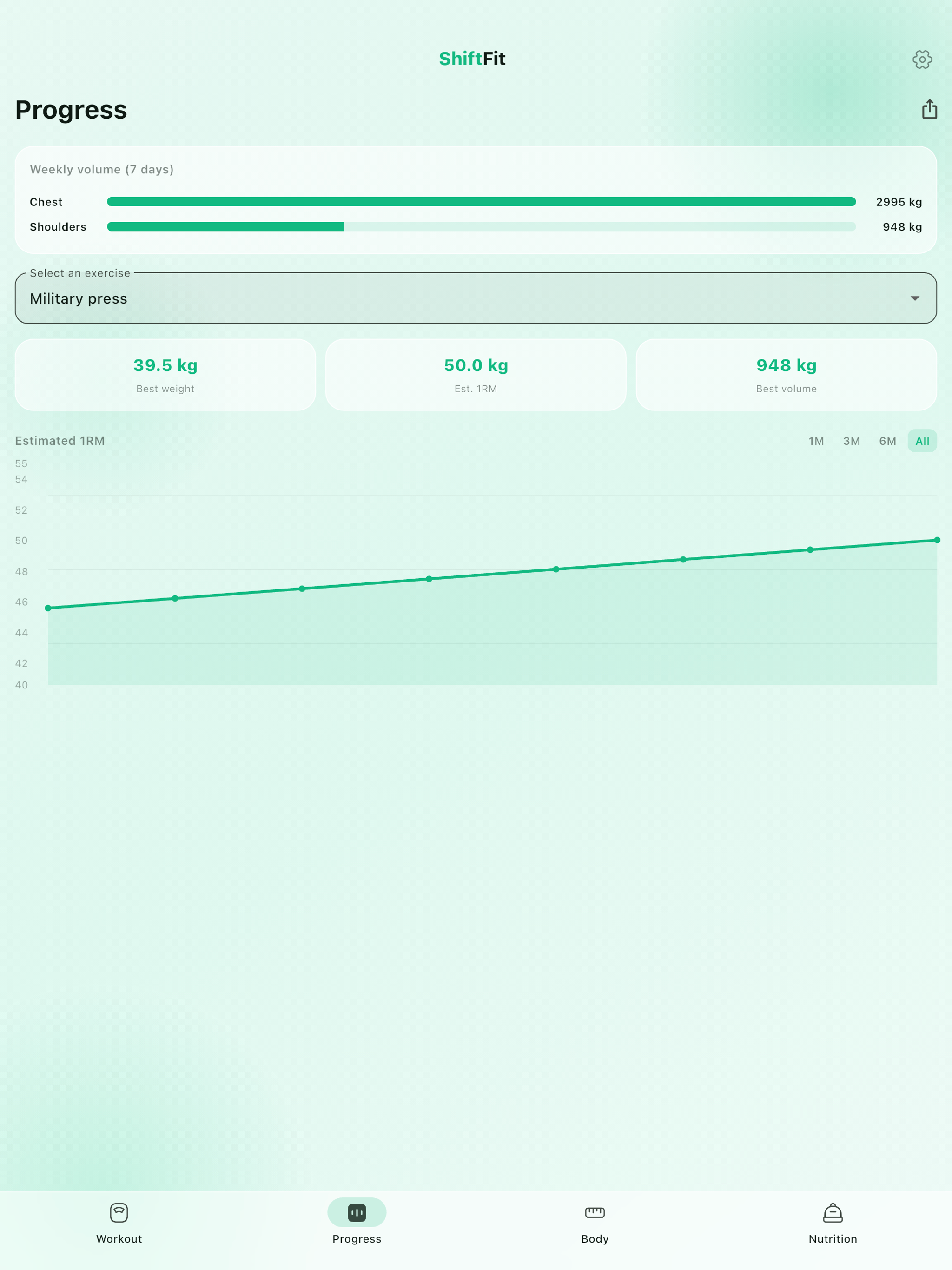The image size is (952, 1270).
Task: Open the Military press exercise selector
Action: pyautogui.click(x=476, y=298)
